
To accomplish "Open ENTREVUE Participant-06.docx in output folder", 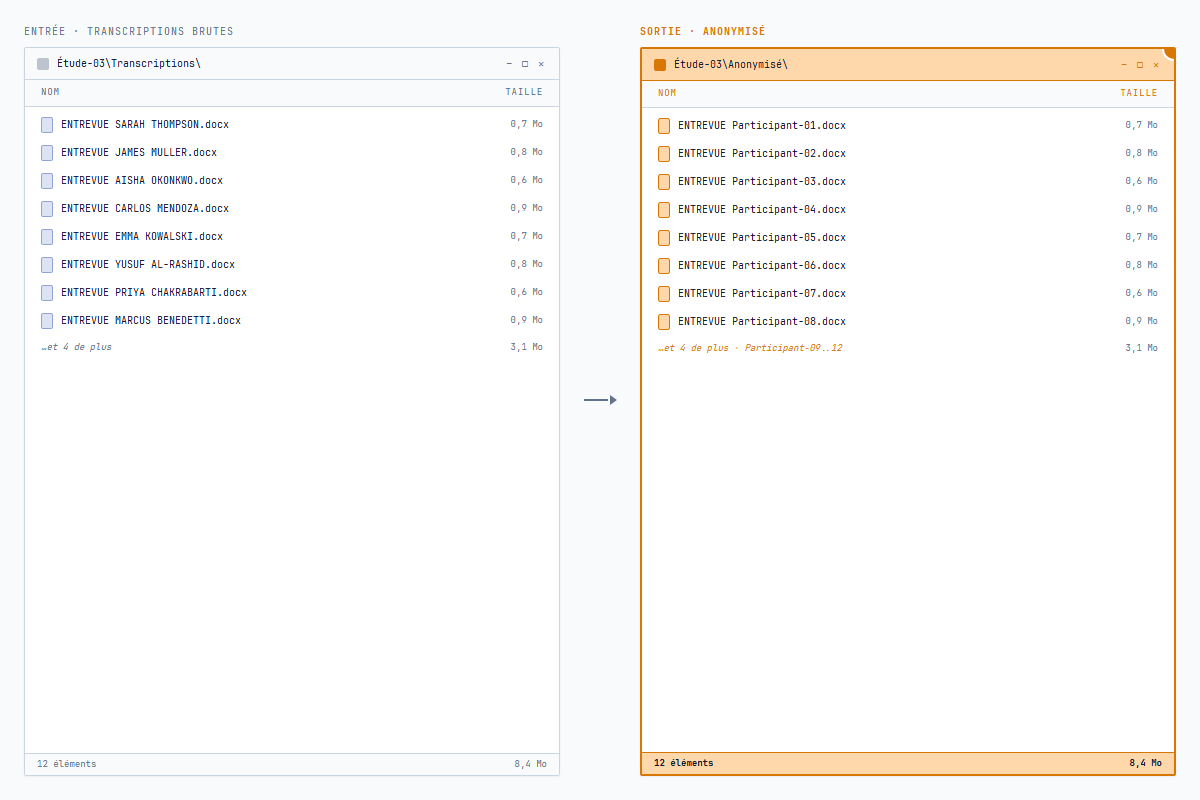I will tap(761, 266).
